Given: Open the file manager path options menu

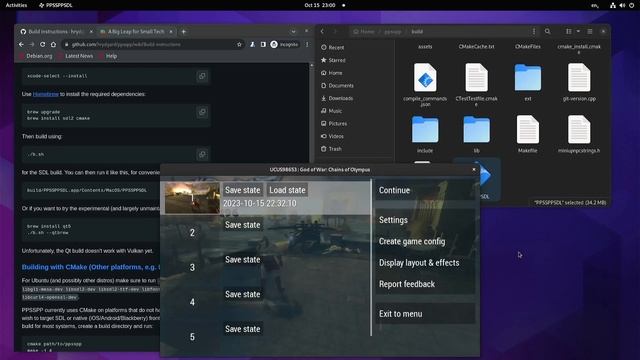Looking at the screenshot, I should [x=533, y=31].
